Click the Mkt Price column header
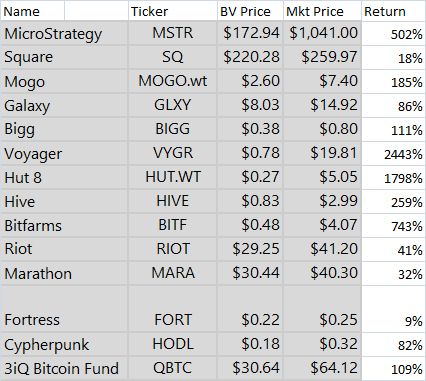The image size is (426, 381). pos(322,11)
